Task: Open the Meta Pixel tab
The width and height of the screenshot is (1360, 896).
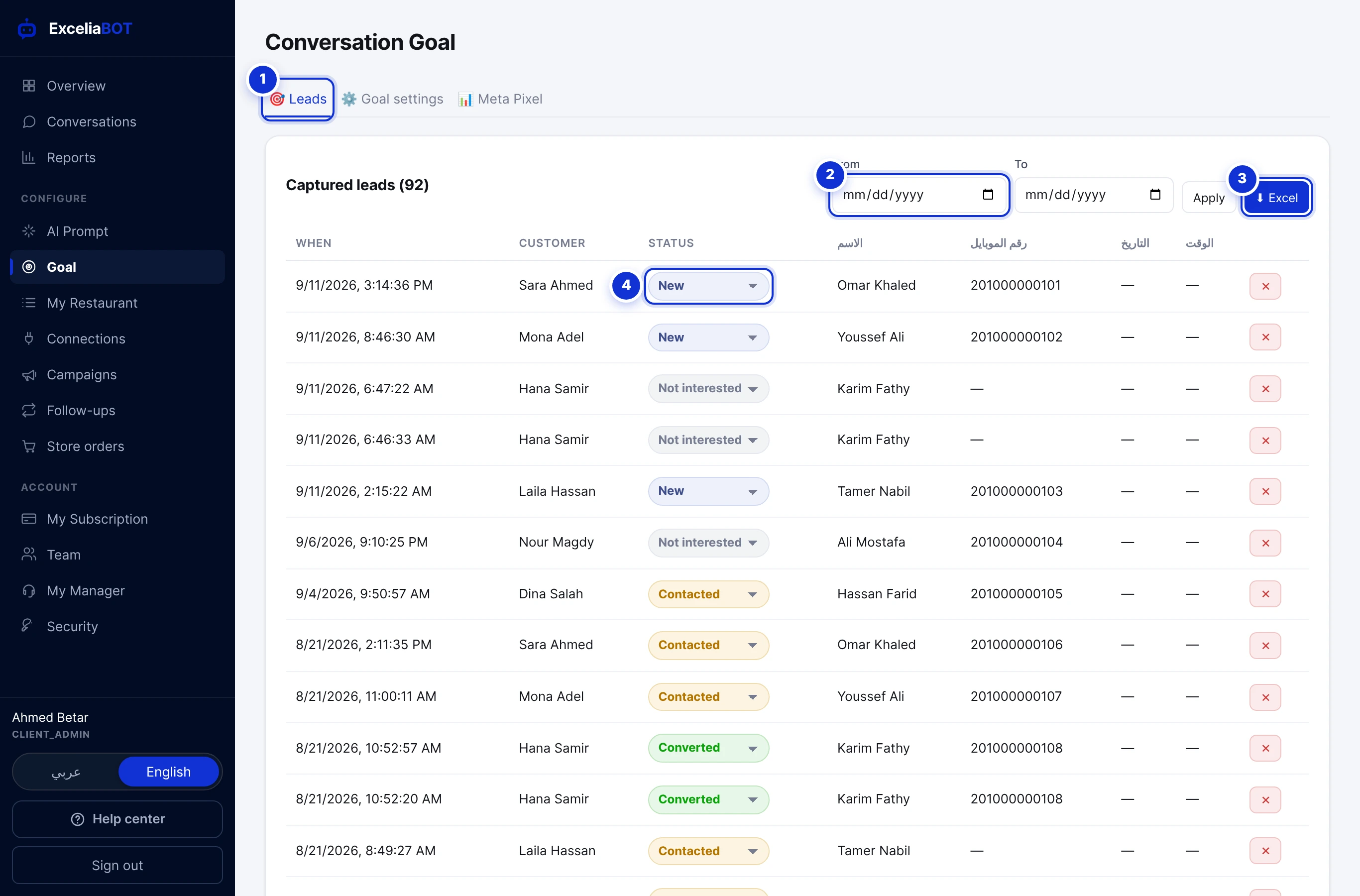Action: pos(500,100)
